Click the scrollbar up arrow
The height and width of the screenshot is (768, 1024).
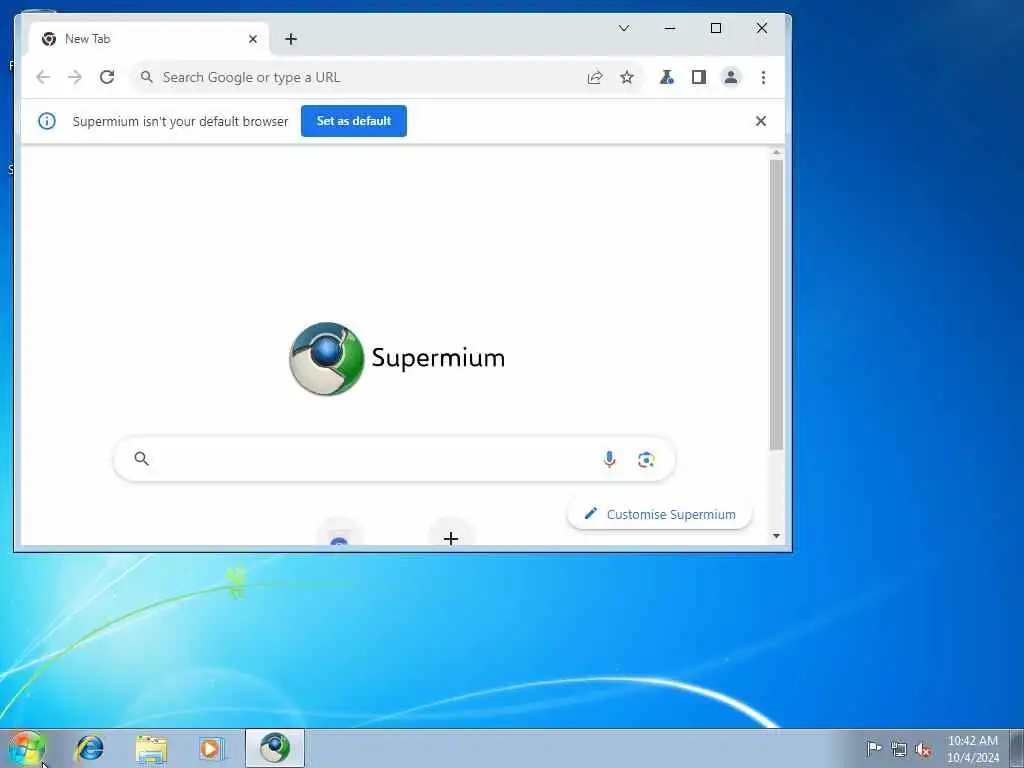776,153
